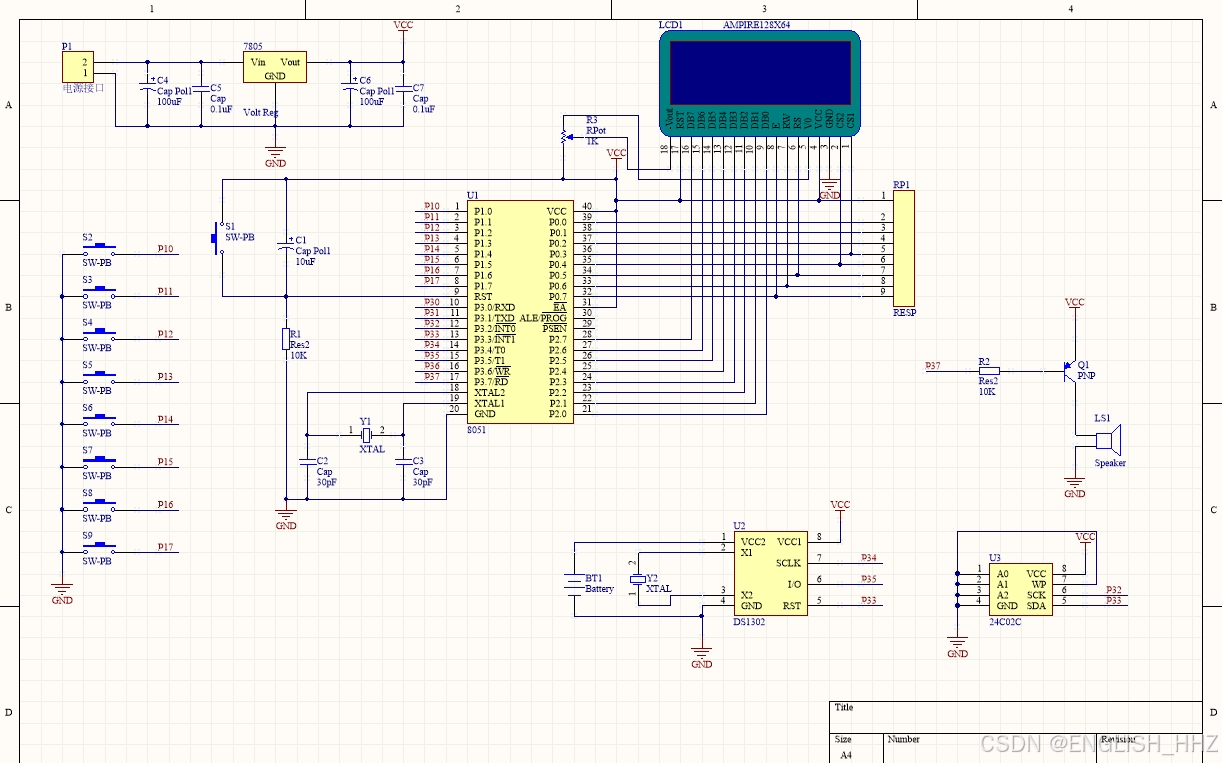The height and width of the screenshot is (763, 1222).
Task: Select the C3 30pF capacitor symbol
Action: (403, 461)
